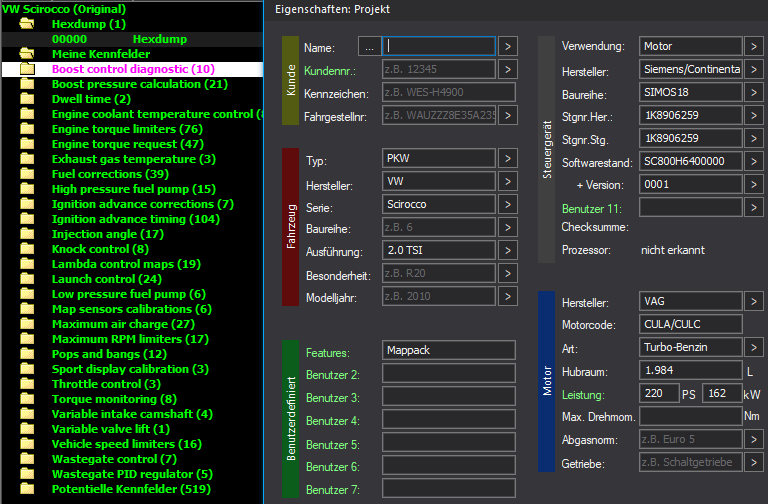Click the Besonderheit input field
Image resolution: width=768 pixels, height=504 pixels.
coord(439,273)
